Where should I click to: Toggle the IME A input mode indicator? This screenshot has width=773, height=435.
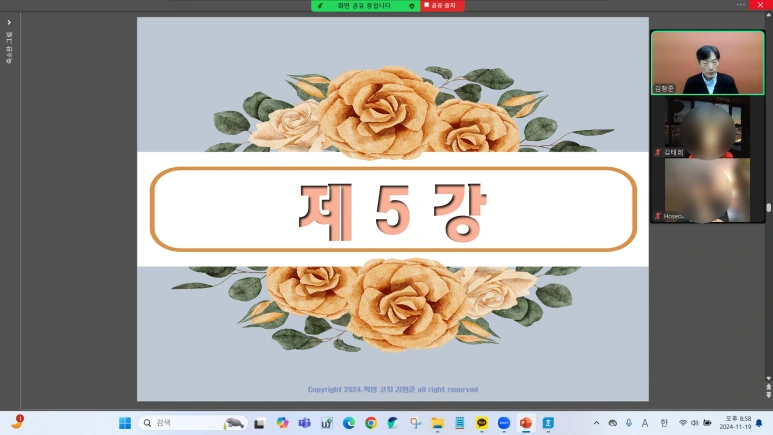(x=645, y=423)
